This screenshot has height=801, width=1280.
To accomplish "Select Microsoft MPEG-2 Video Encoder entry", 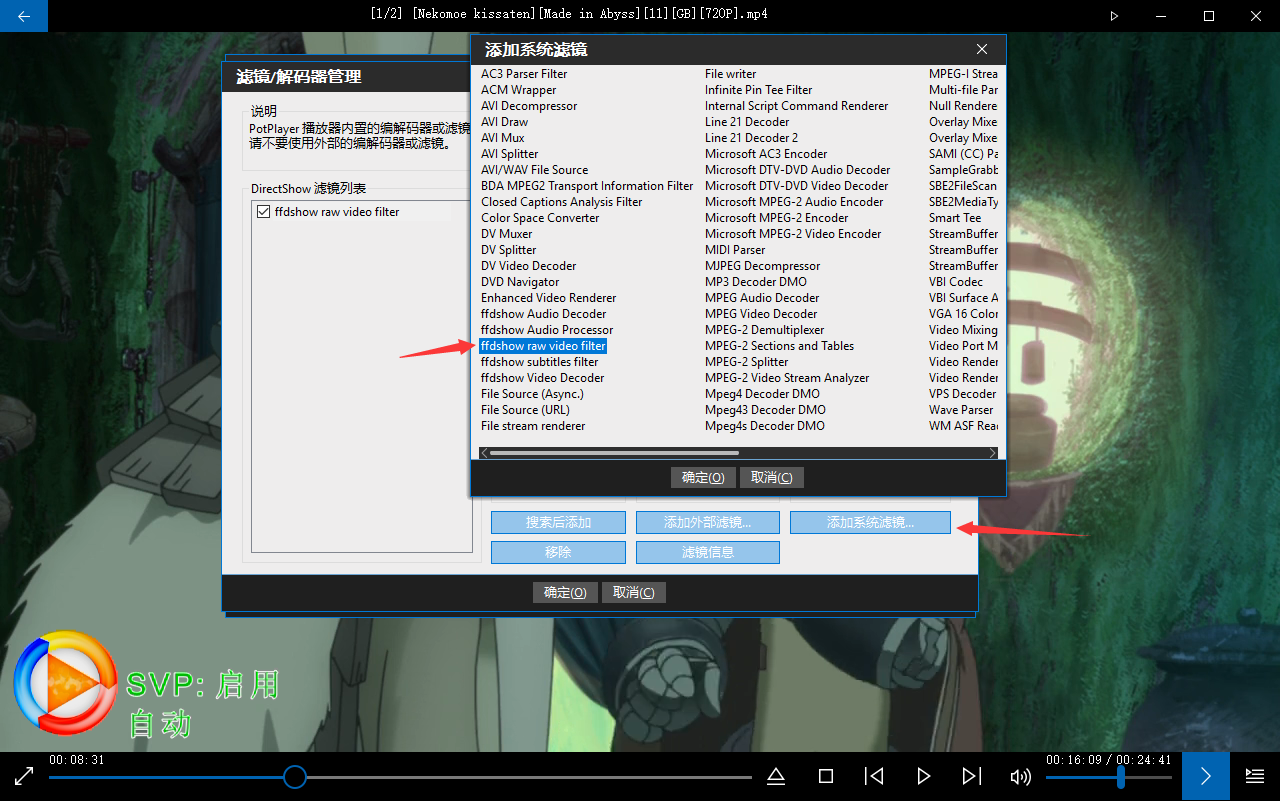I will 793,234.
